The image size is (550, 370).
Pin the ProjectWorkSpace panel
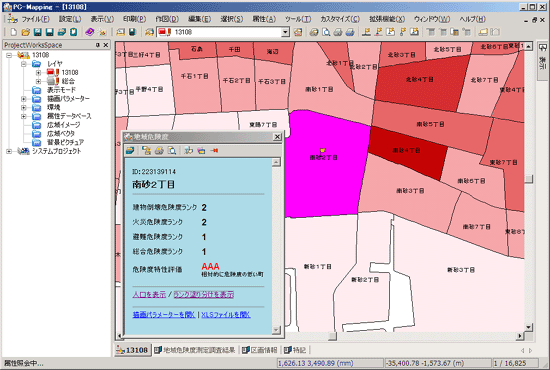(98, 45)
